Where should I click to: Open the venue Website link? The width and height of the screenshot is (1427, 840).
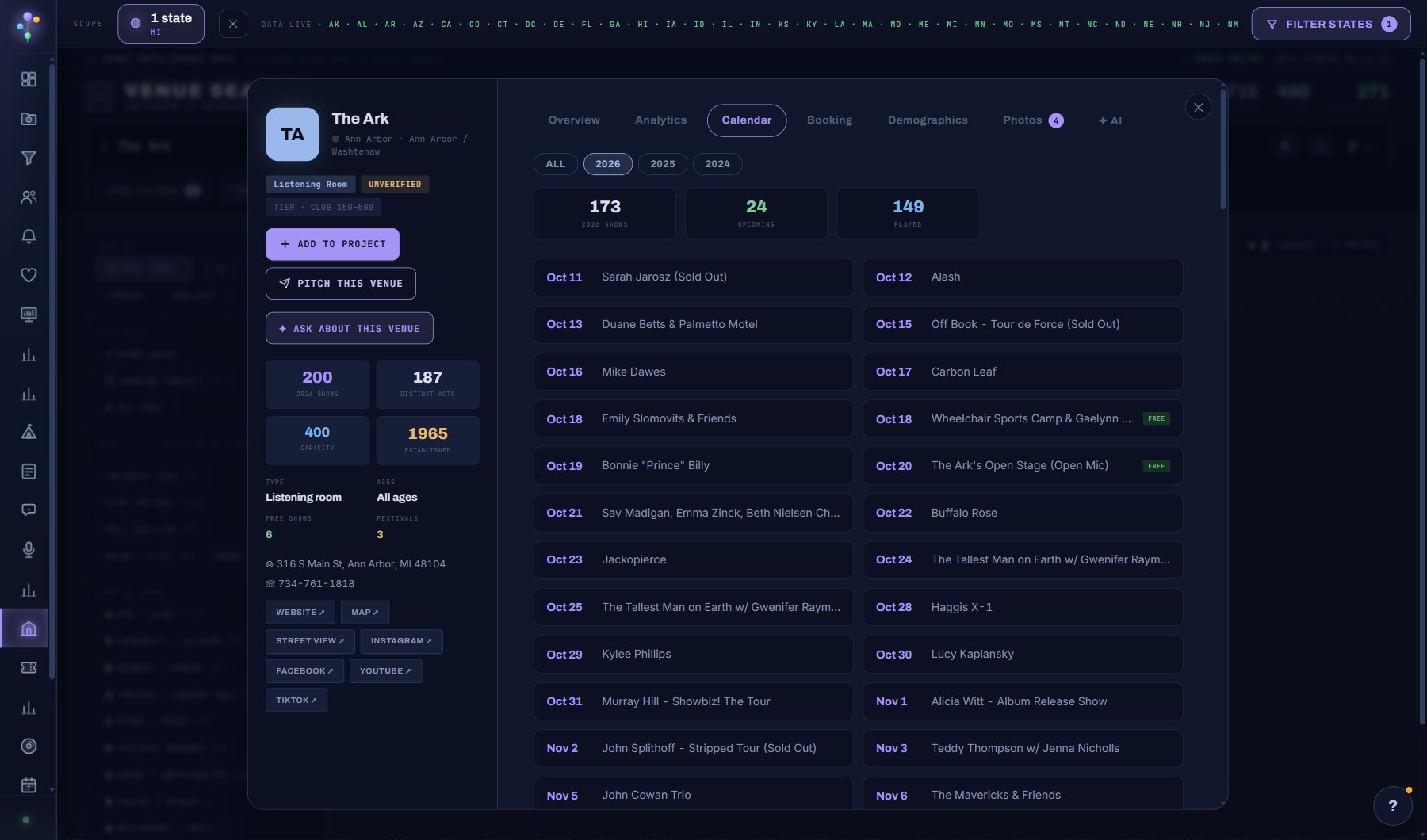click(300, 613)
